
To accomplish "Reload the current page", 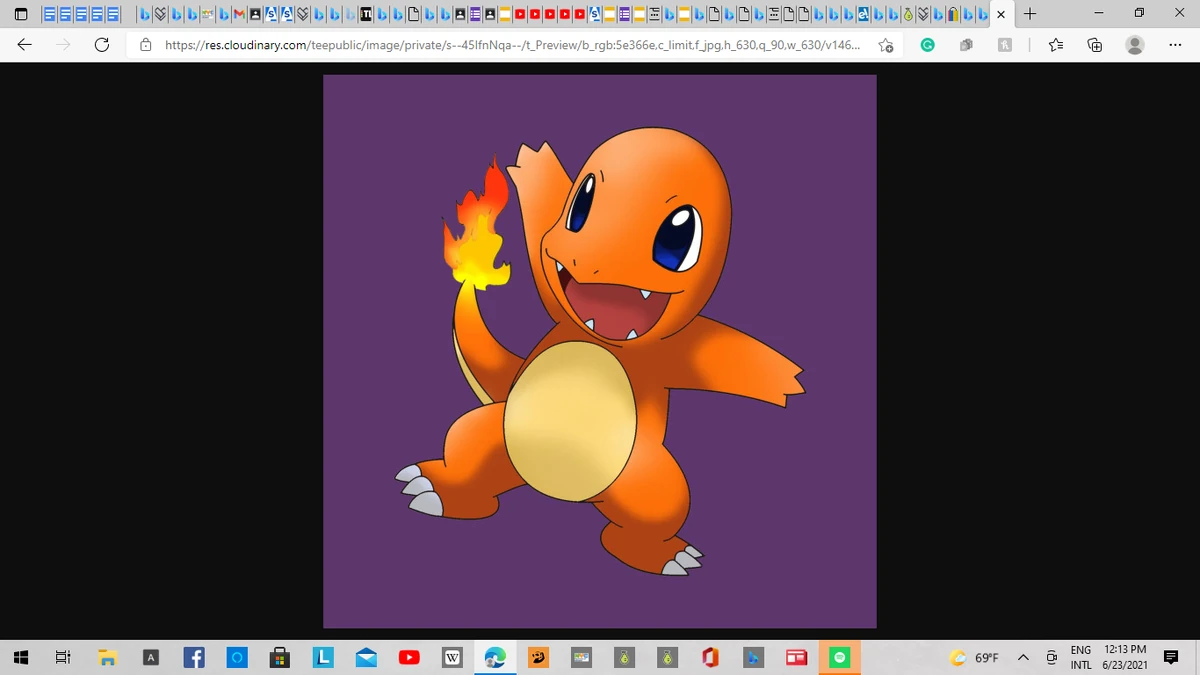I will pyautogui.click(x=100, y=44).
